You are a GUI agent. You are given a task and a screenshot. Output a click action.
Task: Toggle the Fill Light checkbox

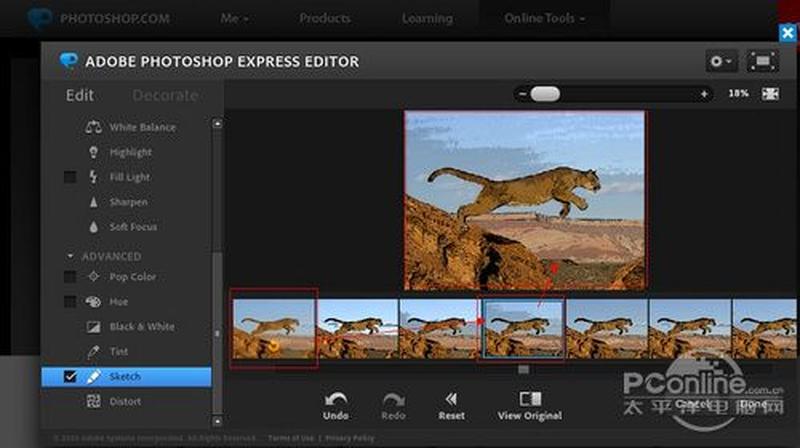click(70, 177)
